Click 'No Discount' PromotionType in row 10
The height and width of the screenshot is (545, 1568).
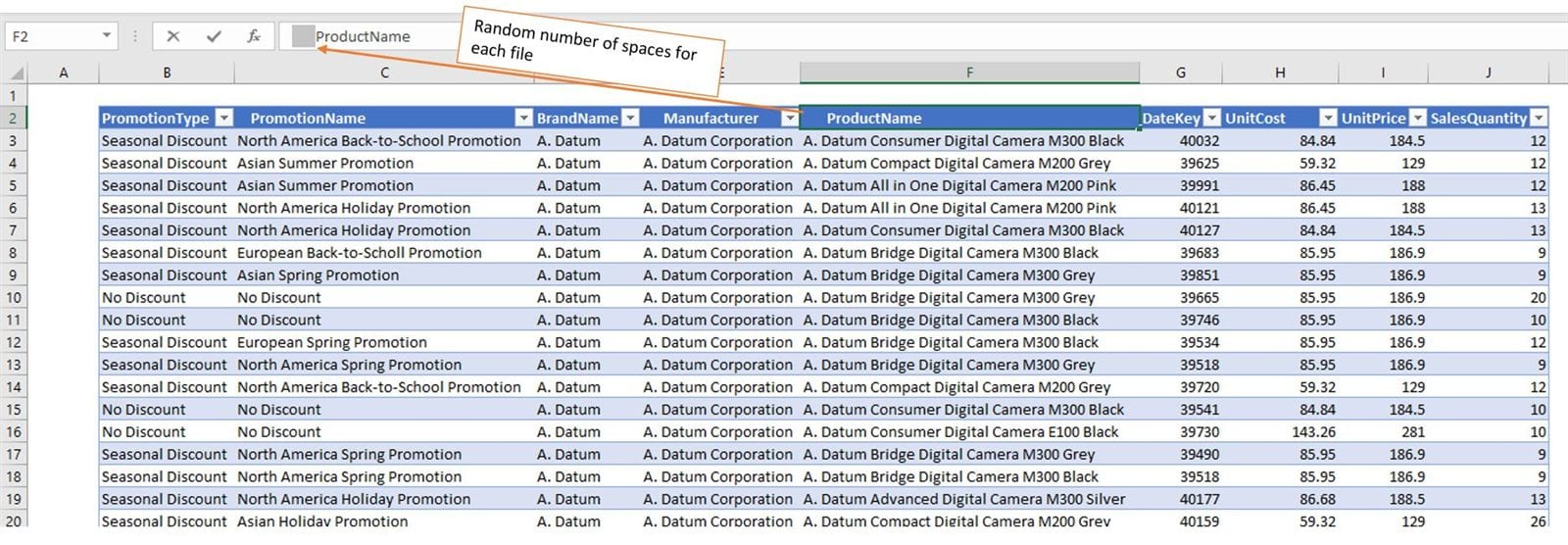[x=143, y=297]
